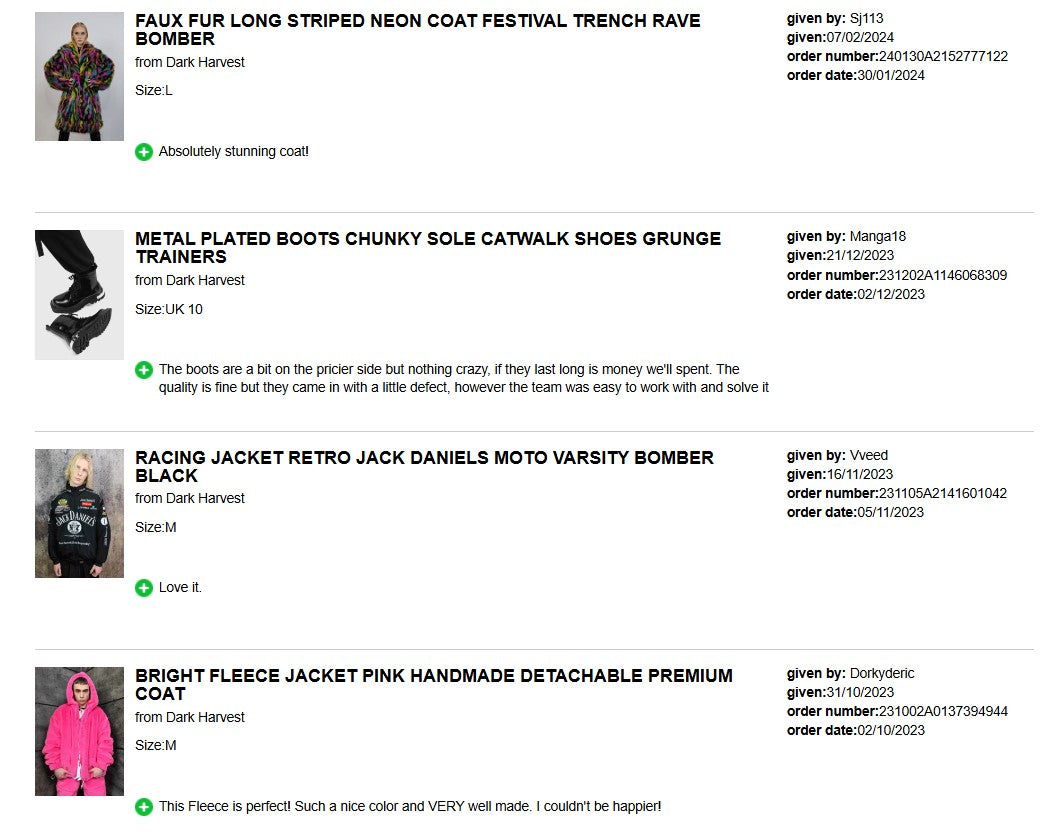Click 'from Dark Harvest' under the neon coat
The image size is (1060, 832).
tap(190, 62)
